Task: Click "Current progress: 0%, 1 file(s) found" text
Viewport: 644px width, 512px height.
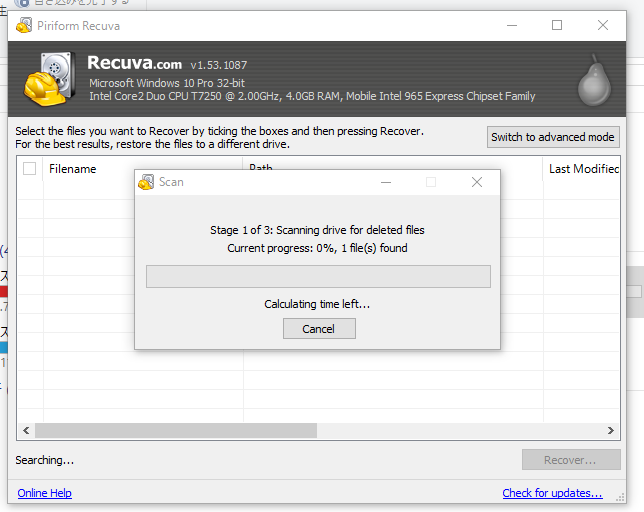Action: (317, 248)
